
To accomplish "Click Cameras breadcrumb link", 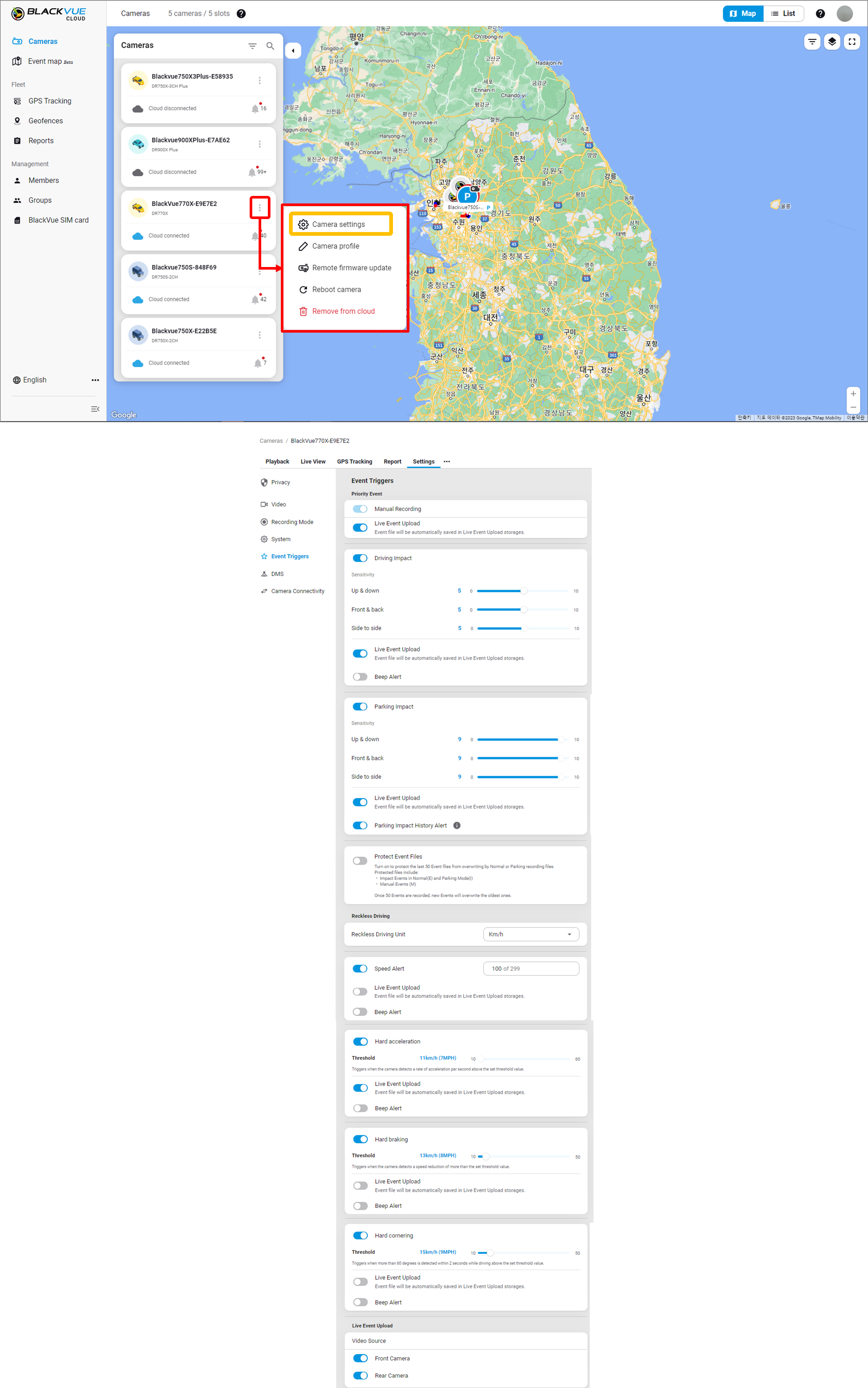I will click(x=271, y=441).
